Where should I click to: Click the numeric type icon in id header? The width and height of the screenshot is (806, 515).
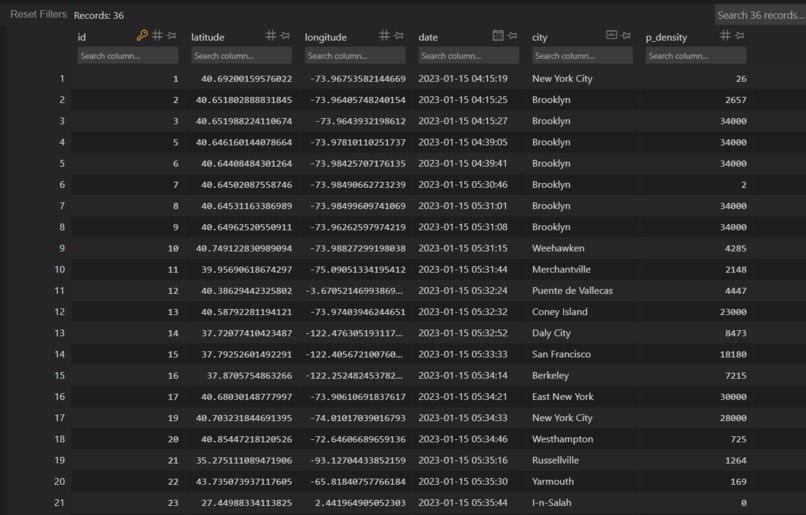(157, 35)
